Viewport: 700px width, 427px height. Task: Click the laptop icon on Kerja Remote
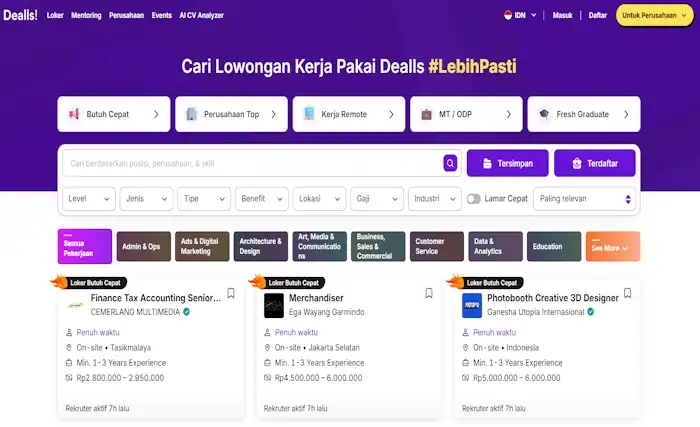point(309,113)
